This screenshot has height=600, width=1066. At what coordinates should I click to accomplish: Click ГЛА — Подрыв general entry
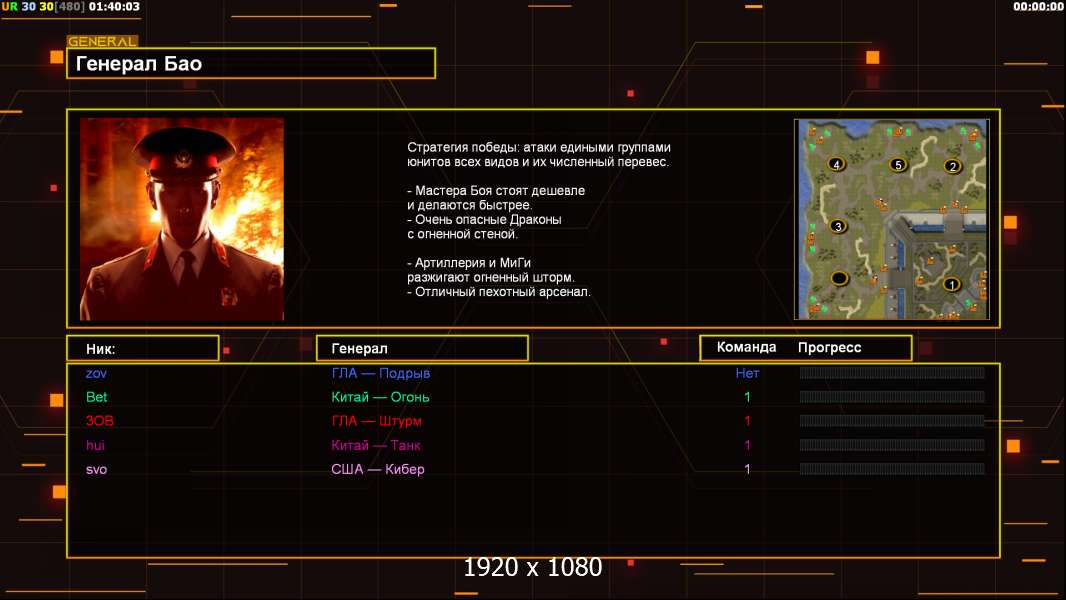click(x=381, y=373)
